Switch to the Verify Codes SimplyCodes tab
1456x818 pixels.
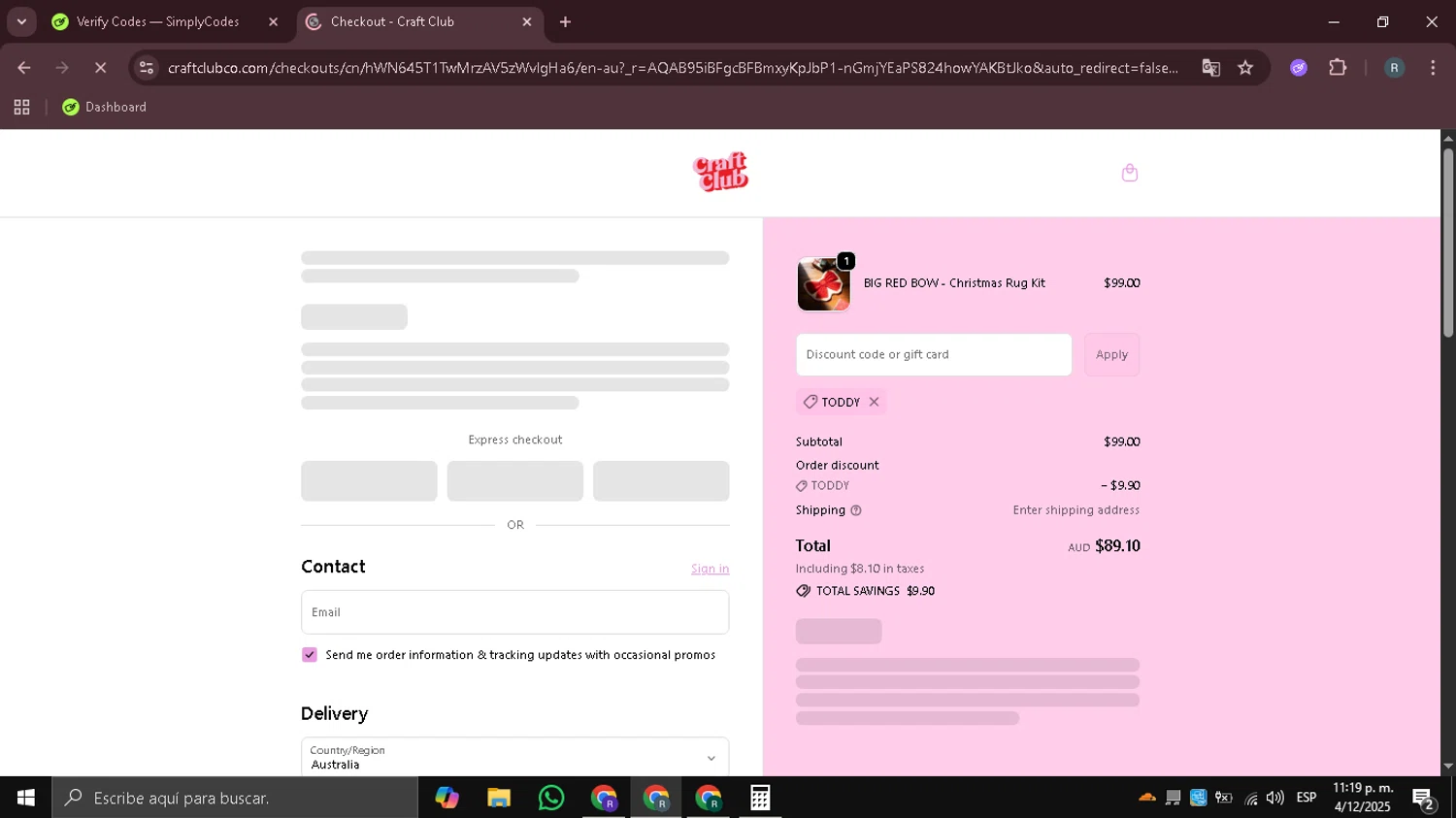click(x=158, y=21)
